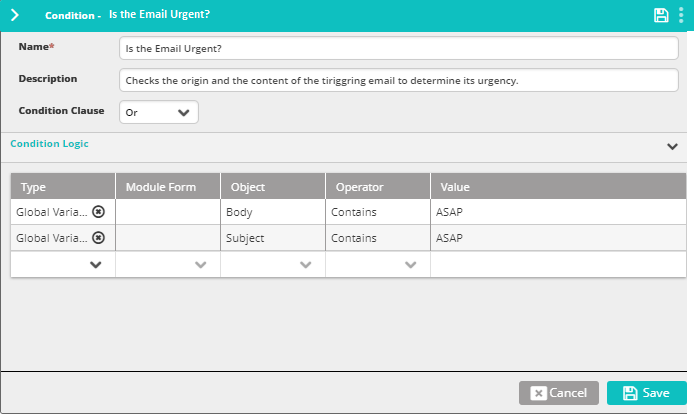694x414 pixels.
Task: Open the Condition Clause Or dropdown
Action: 159,112
